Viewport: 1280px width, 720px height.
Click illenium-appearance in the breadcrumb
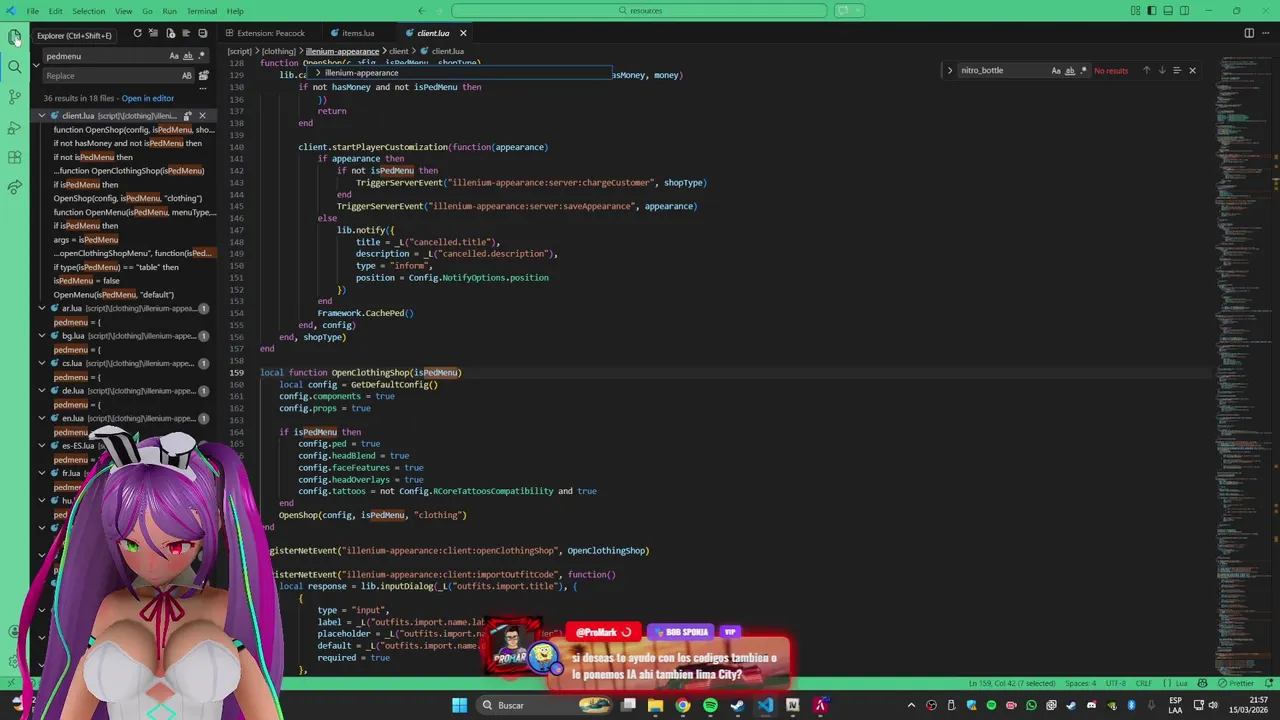click(342, 51)
